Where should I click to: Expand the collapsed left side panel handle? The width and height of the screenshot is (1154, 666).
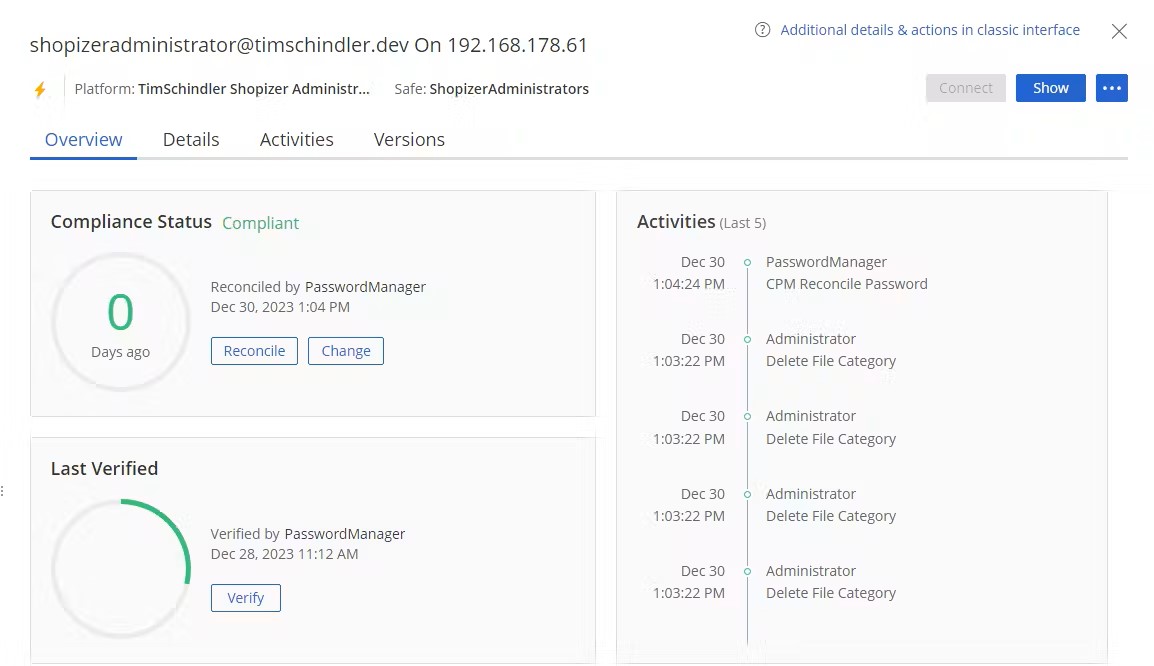click(x=4, y=490)
